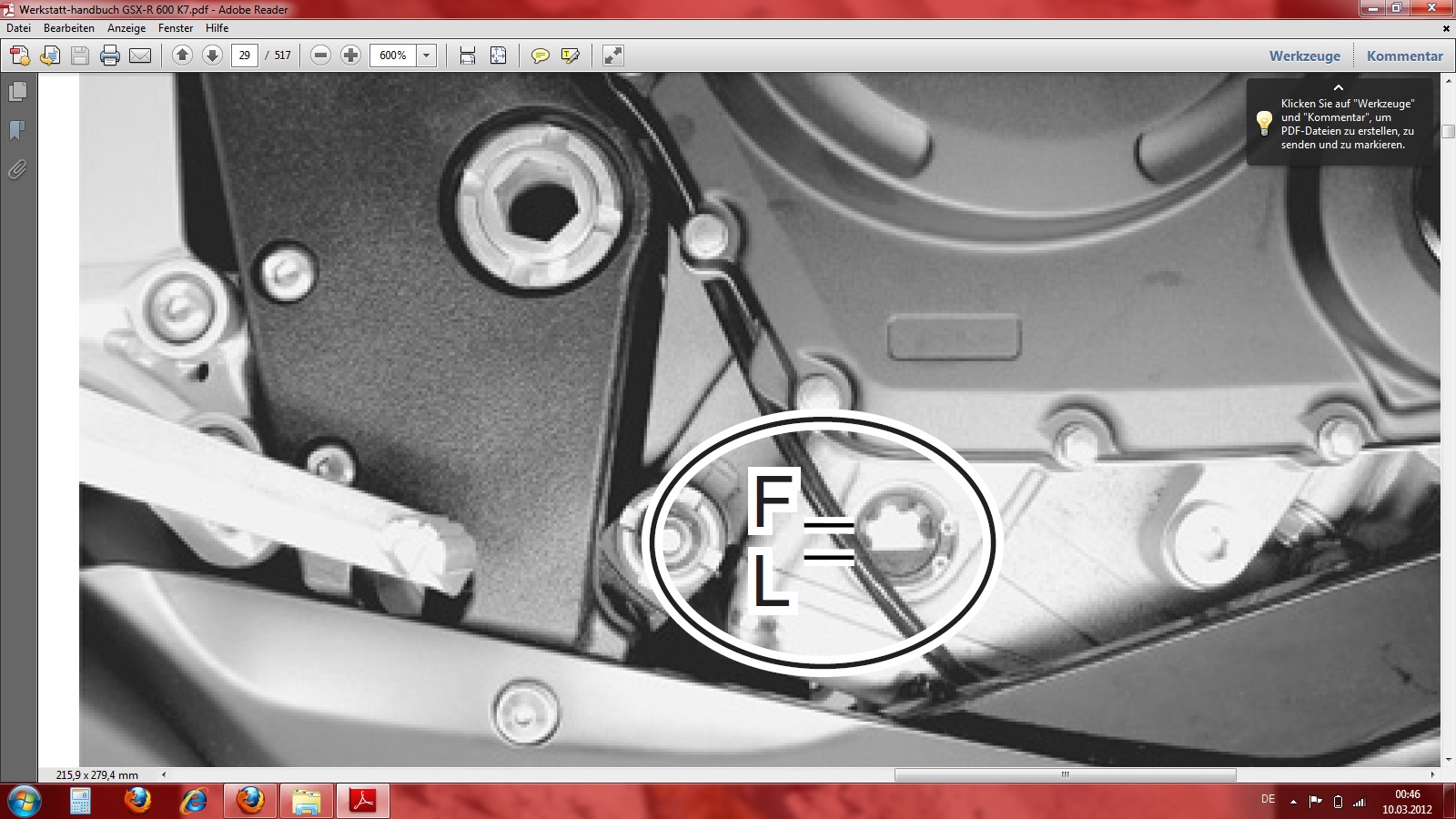Show attachments paperclip panel

pyautogui.click(x=17, y=170)
